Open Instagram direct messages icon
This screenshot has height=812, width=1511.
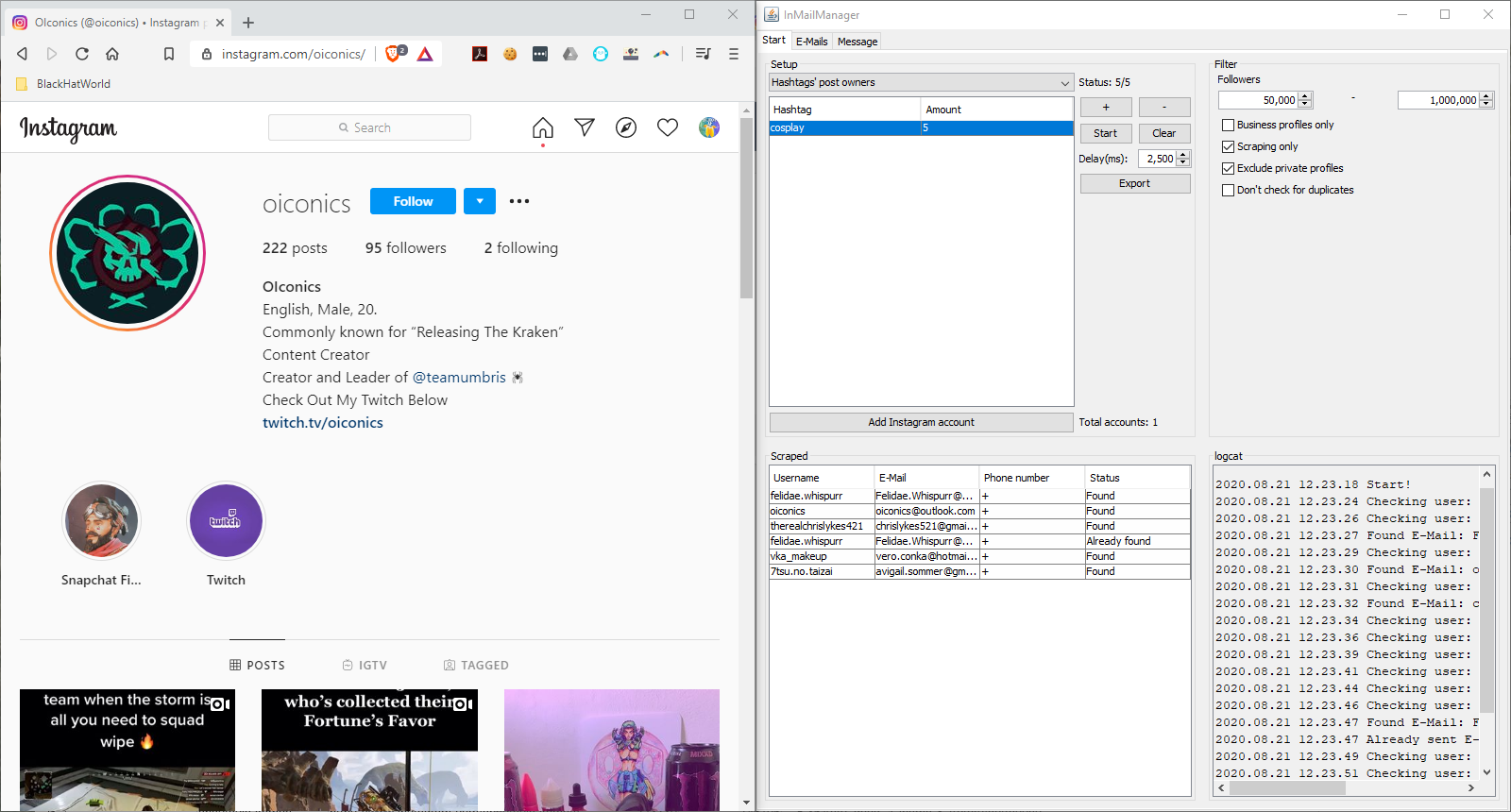(585, 127)
